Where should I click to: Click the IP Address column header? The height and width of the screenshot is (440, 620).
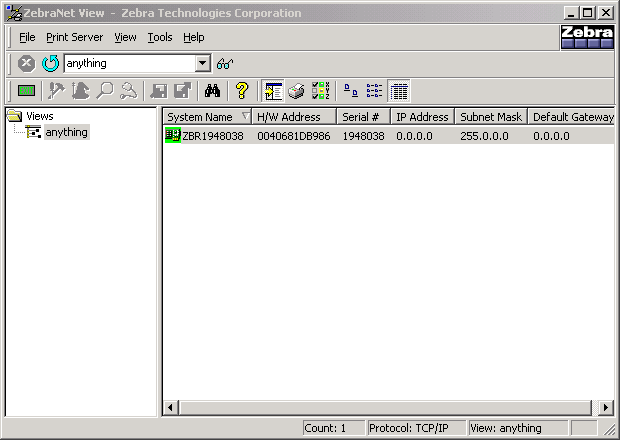click(420, 117)
